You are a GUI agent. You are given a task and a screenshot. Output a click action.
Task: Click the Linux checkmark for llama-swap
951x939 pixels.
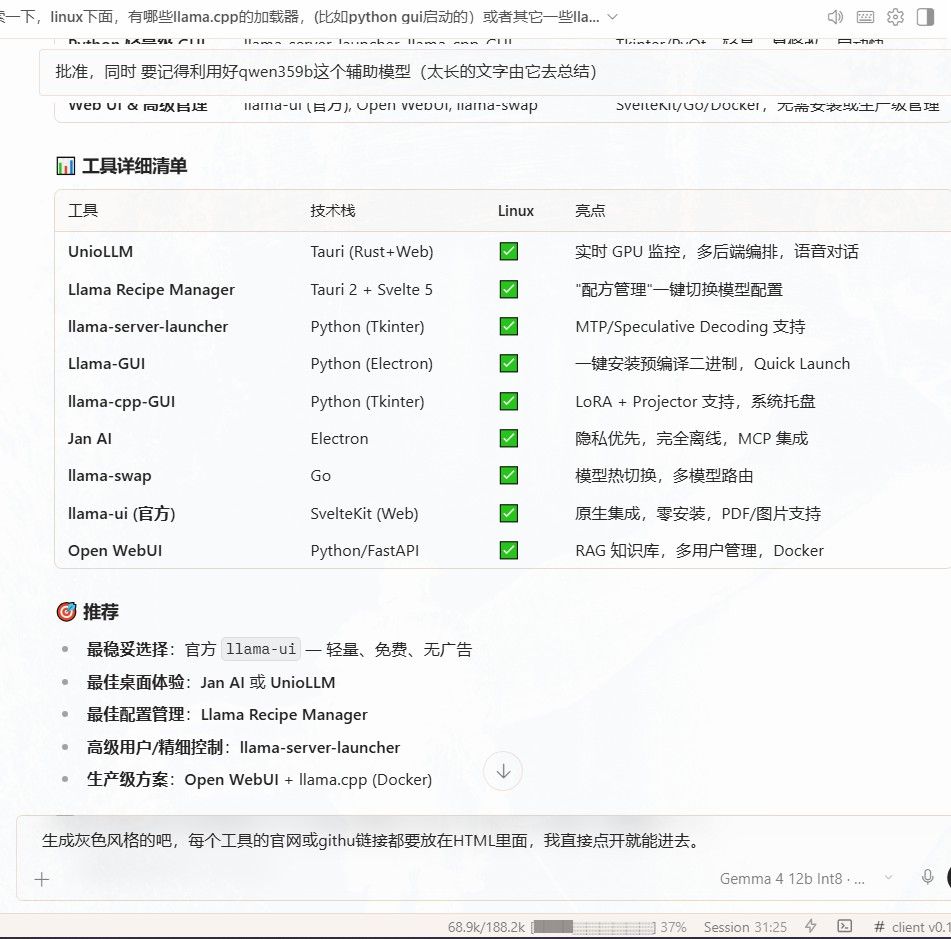click(x=509, y=476)
